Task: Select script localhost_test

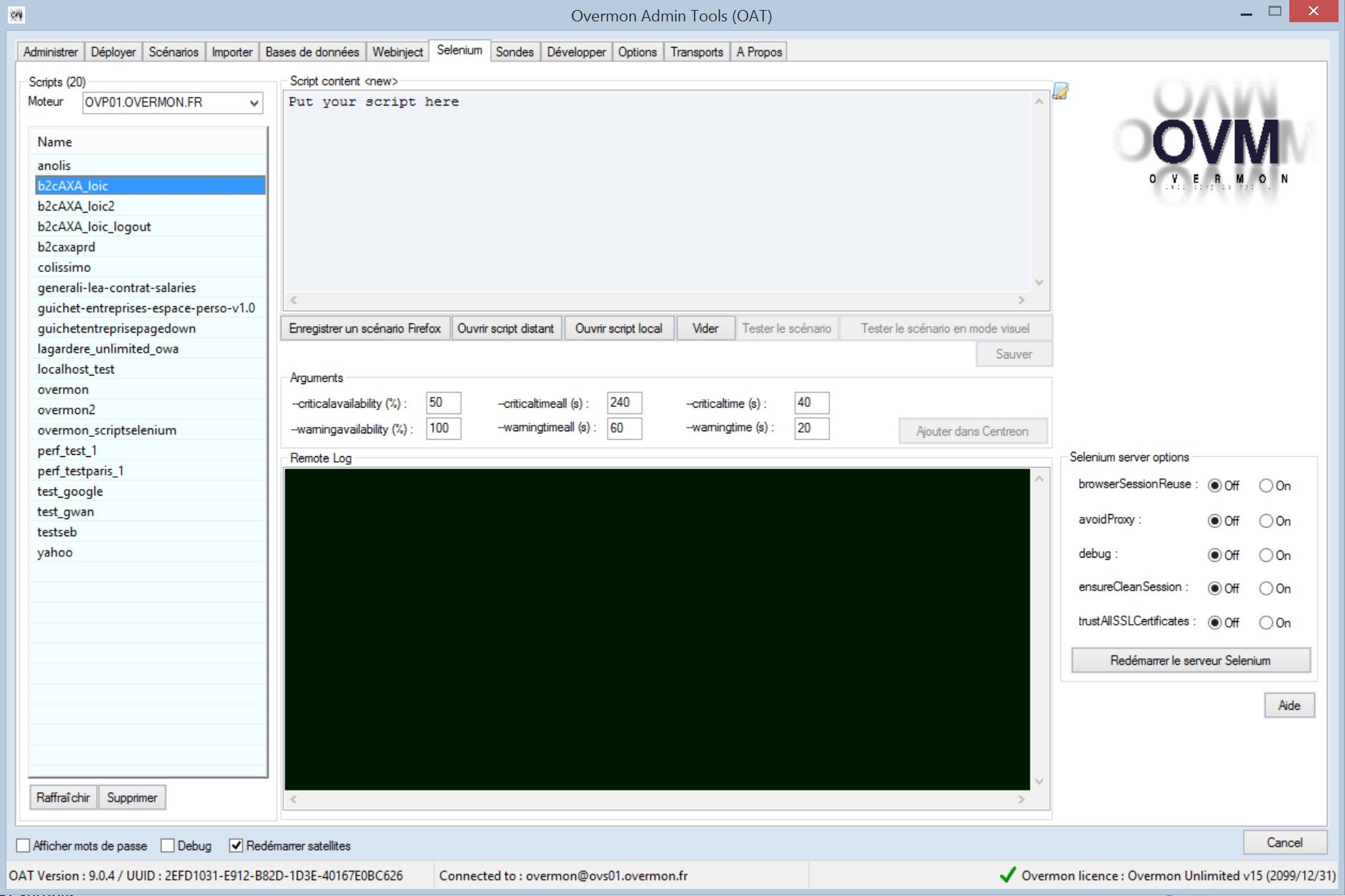Action: click(150, 369)
